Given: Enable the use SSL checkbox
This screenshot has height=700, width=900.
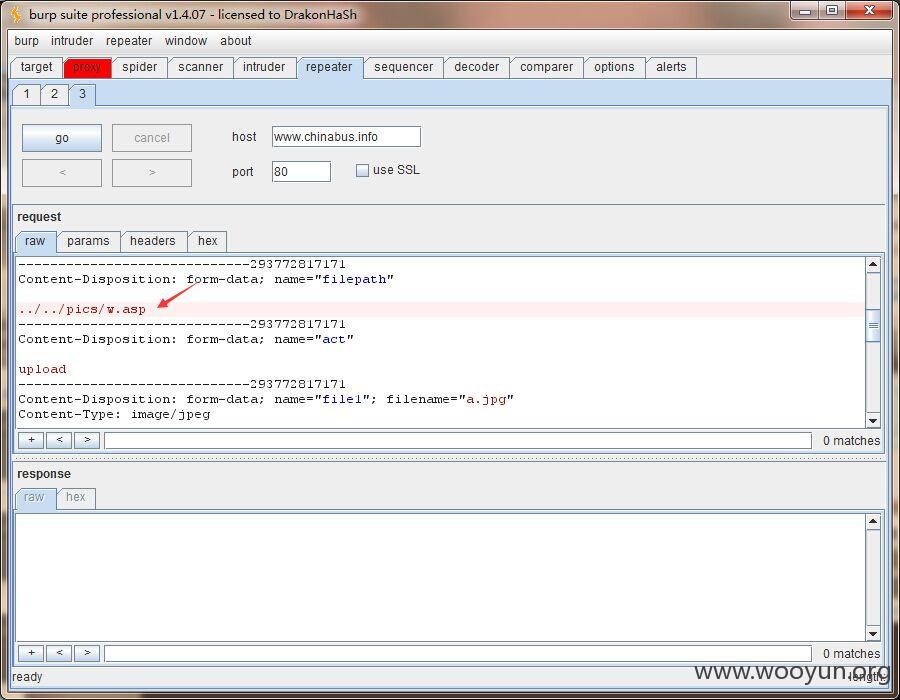Looking at the screenshot, I should tap(362, 170).
